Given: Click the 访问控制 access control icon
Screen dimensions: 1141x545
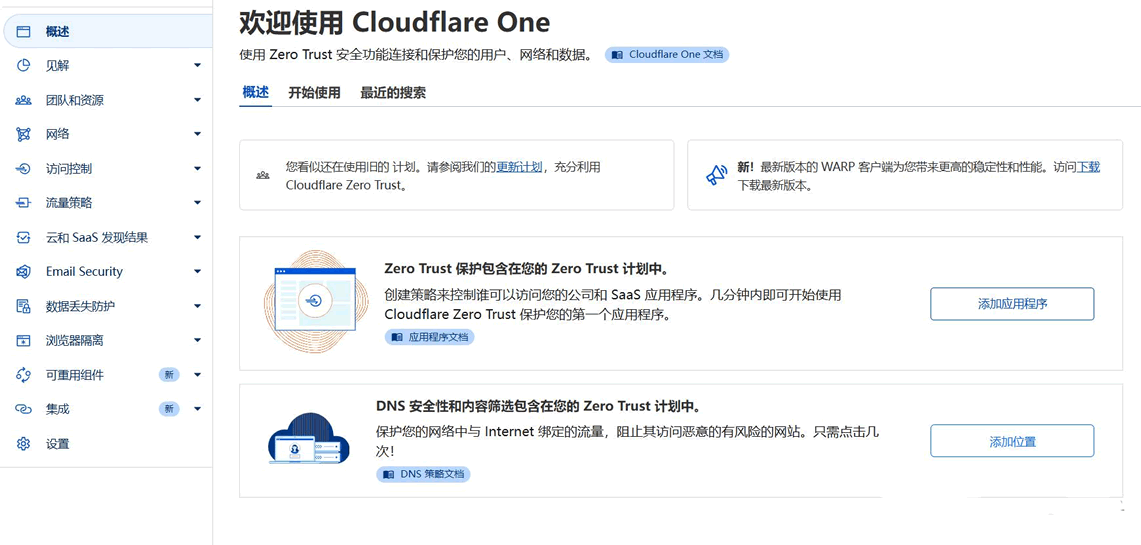Looking at the screenshot, I should click(x=24, y=169).
